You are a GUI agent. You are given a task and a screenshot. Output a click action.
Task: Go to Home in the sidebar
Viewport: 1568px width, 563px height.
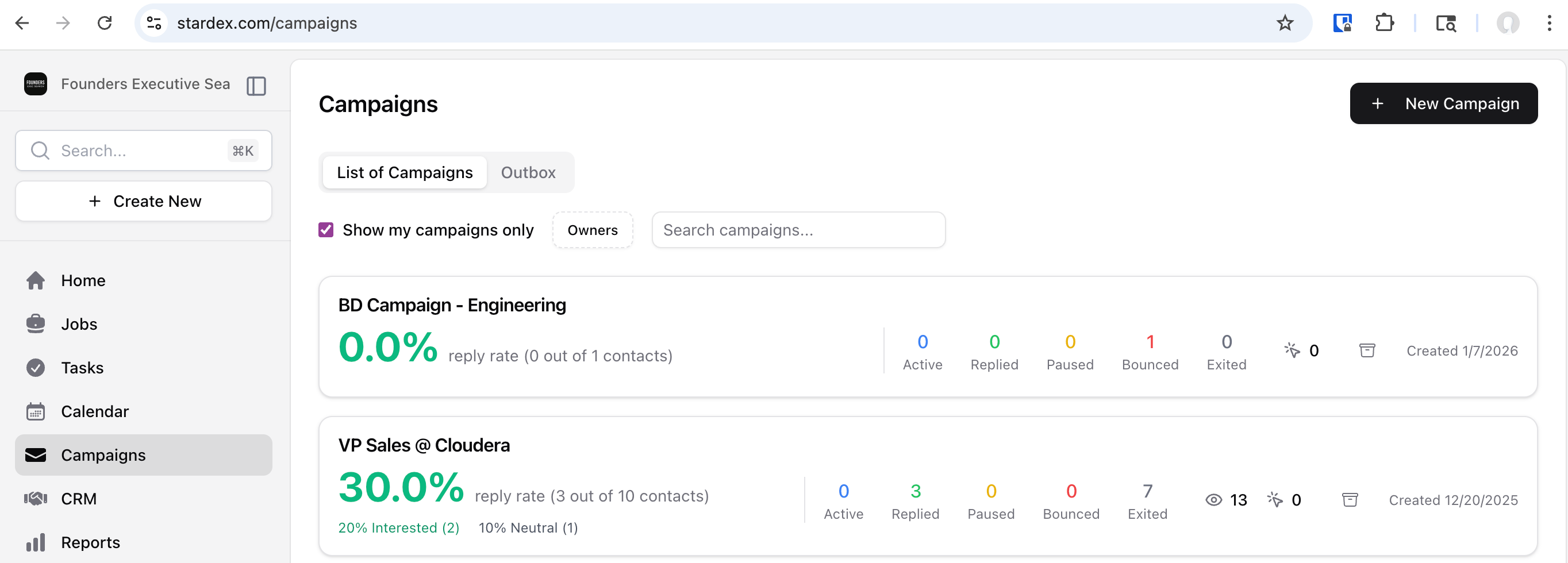pos(143,280)
